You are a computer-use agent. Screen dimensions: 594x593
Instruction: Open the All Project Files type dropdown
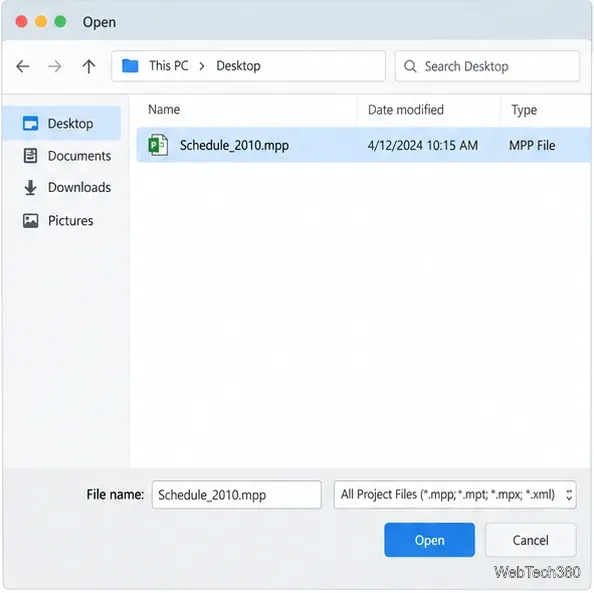[455, 494]
